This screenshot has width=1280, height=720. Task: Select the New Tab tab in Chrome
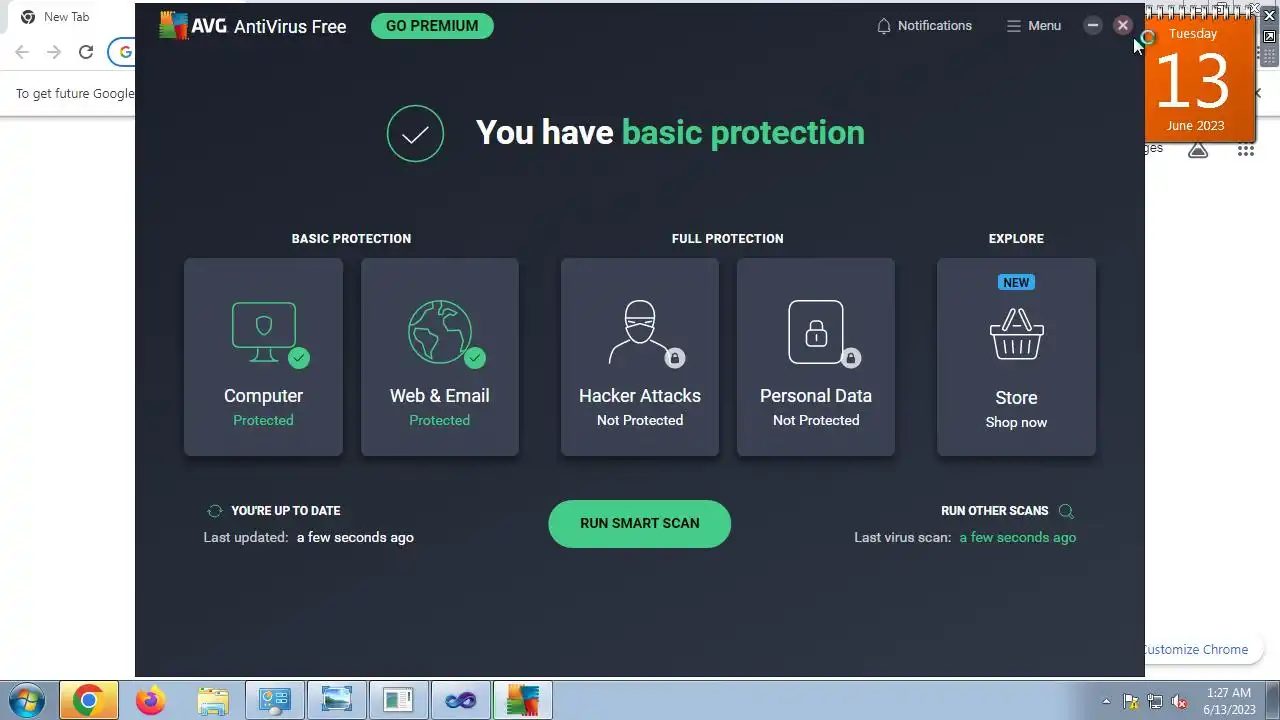(x=67, y=17)
